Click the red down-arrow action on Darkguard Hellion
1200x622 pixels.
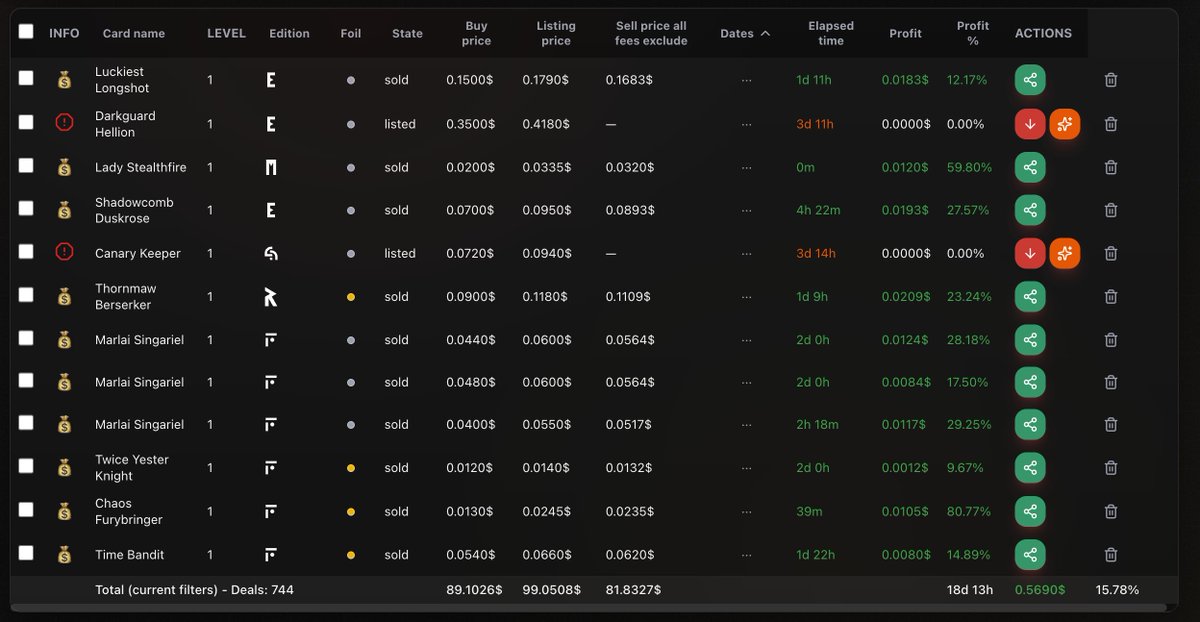[x=1030, y=124]
